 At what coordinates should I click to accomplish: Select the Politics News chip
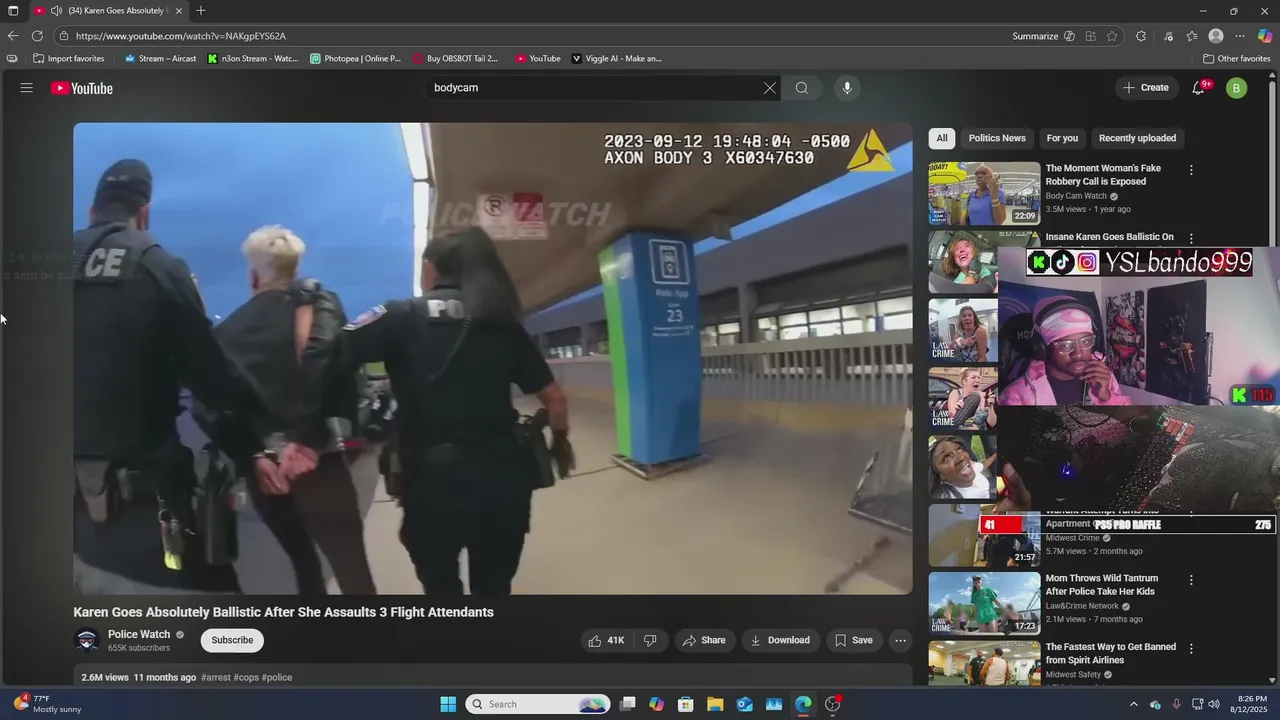997,138
